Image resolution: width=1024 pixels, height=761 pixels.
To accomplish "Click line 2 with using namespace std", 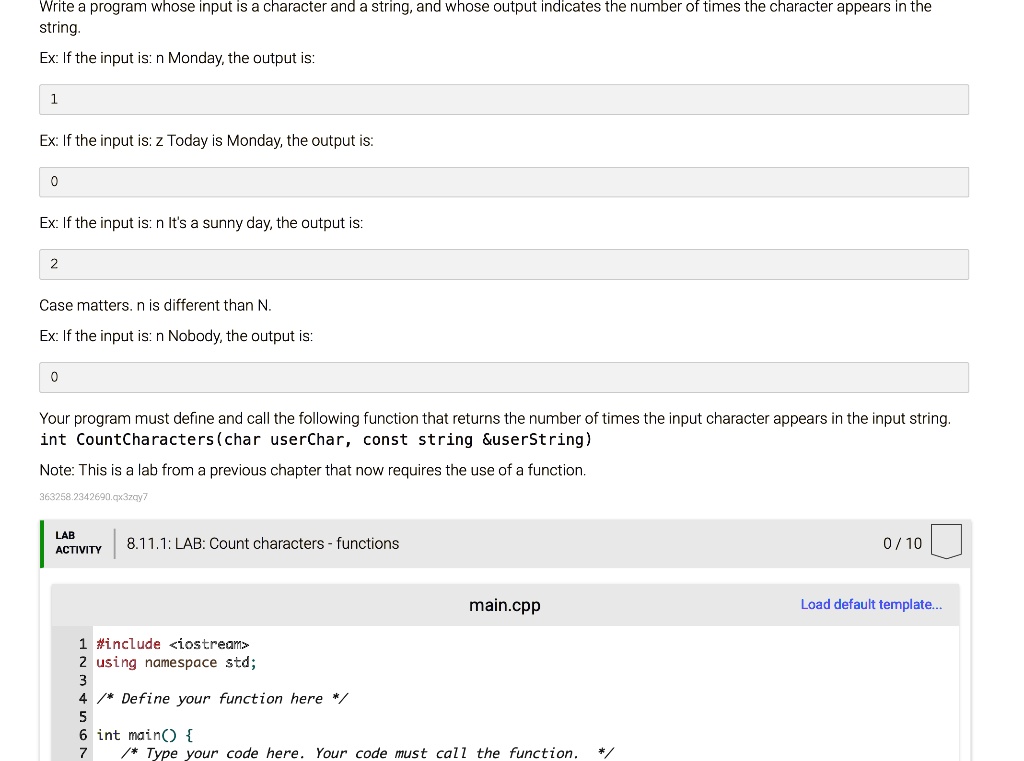I will coord(176,662).
